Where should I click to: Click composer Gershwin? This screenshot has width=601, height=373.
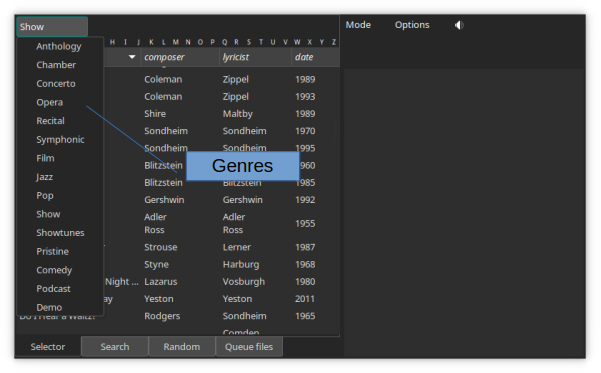click(x=164, y=200)
